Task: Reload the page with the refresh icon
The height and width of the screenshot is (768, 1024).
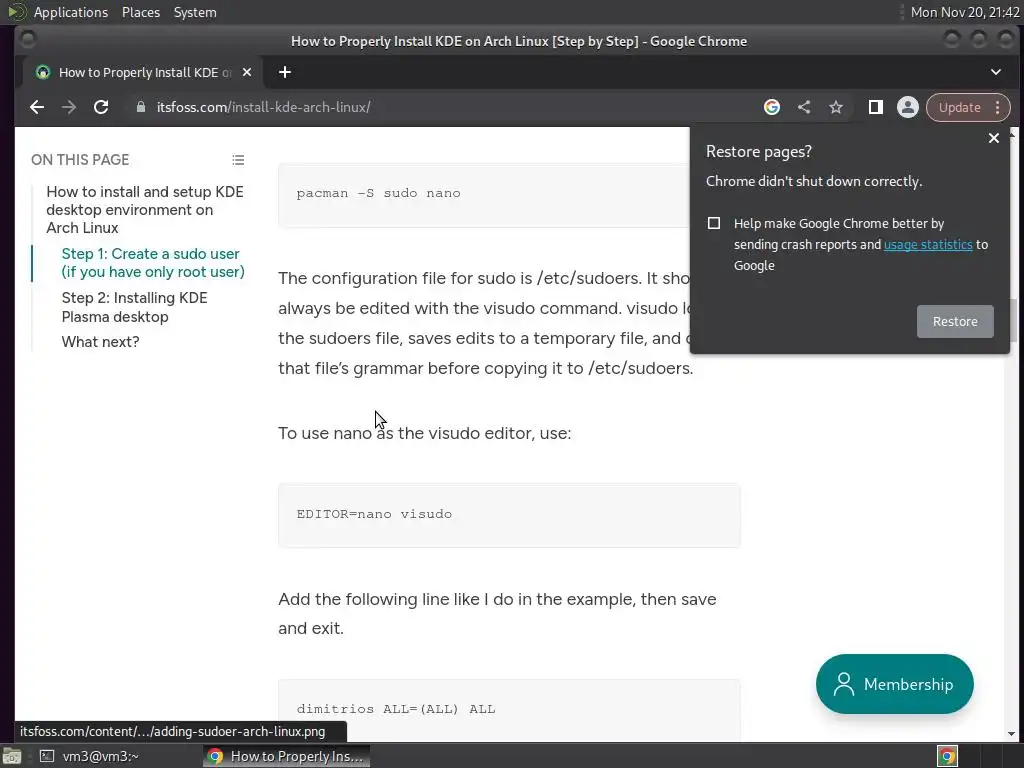Action: click(x=101, y=107)
